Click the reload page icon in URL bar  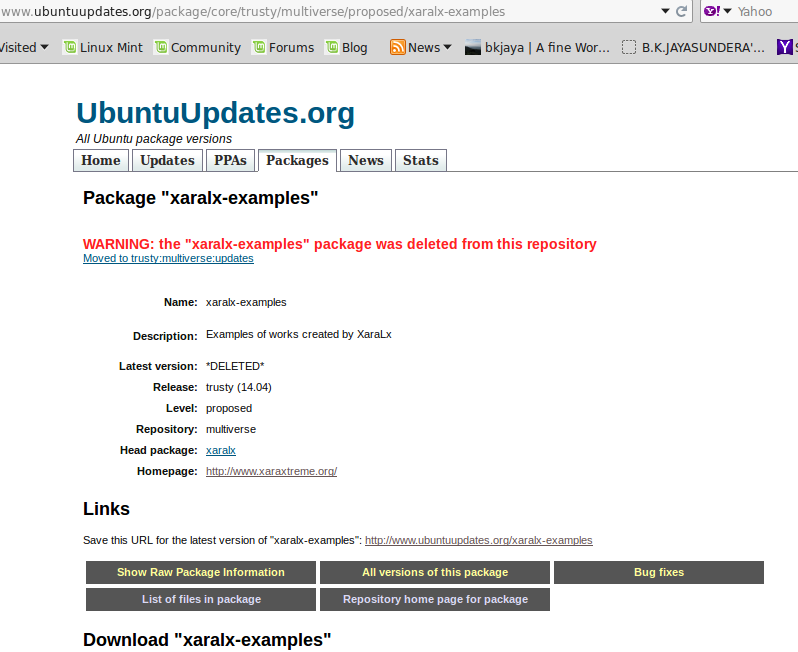point(681,11)
